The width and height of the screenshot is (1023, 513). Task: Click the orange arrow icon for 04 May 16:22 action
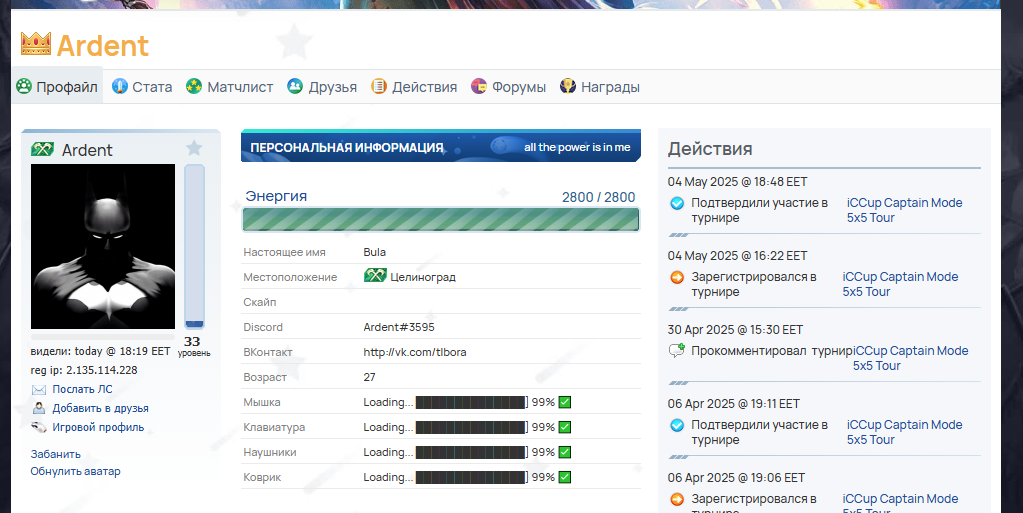coord(677,277)
